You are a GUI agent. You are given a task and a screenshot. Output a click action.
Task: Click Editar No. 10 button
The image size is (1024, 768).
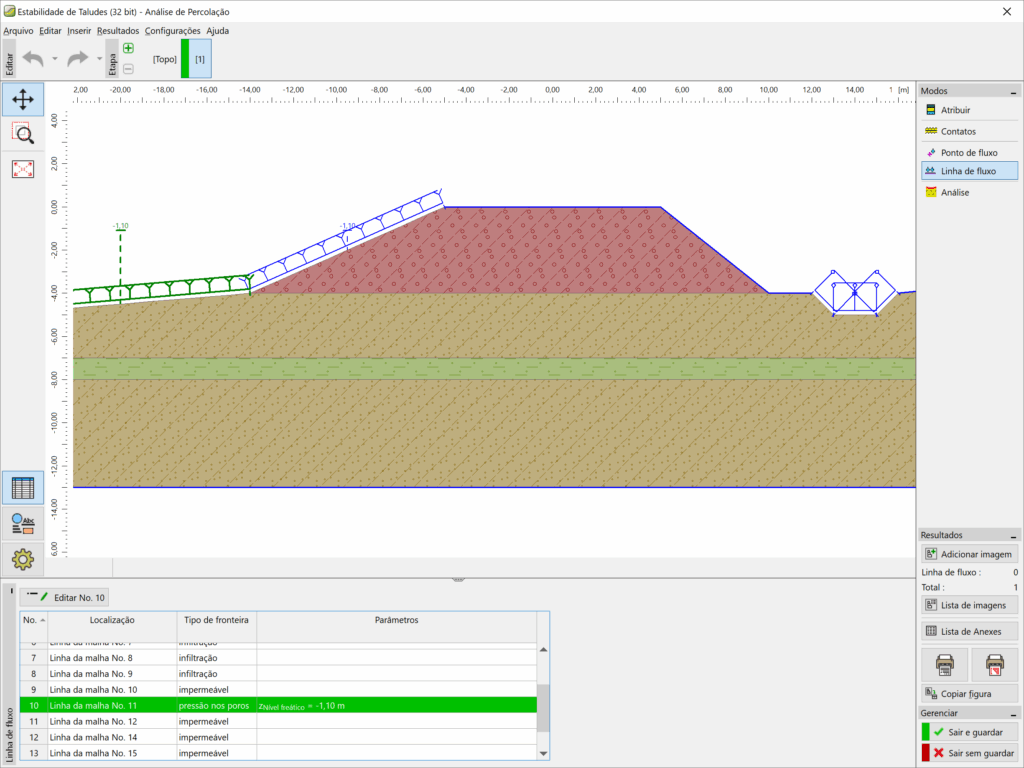[65, 598]
